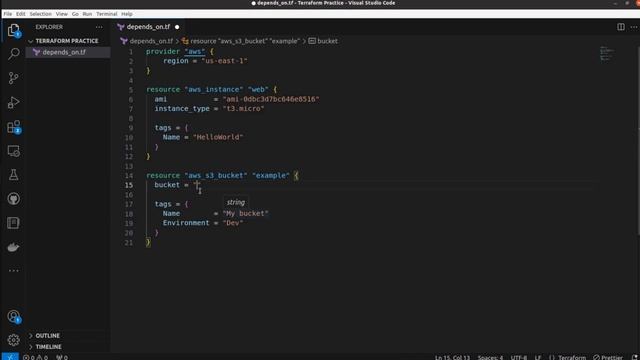The image size is (640, 360).
Task: Open remote window indicator in status bar
Action: pos(10,357)
